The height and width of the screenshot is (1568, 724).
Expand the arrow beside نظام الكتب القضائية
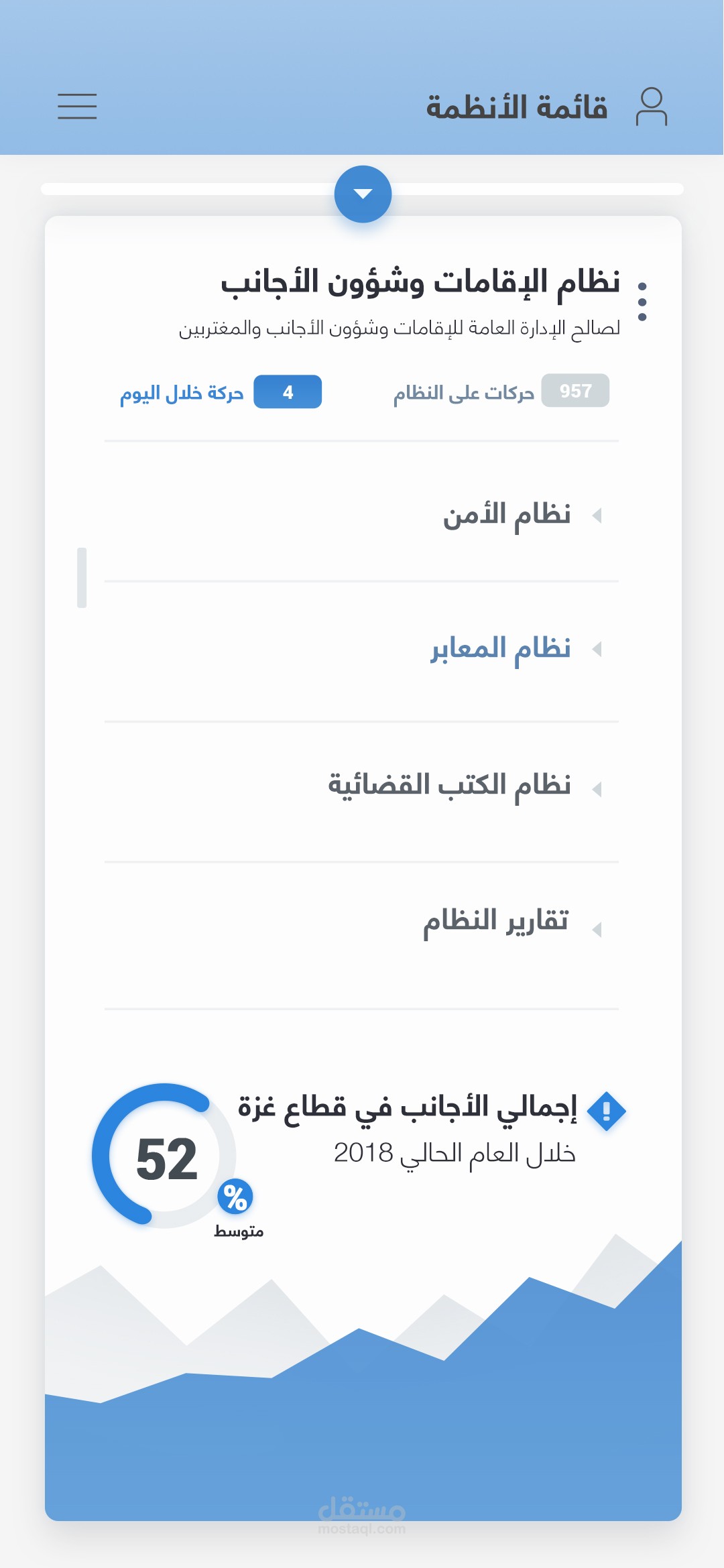tap(597, 789)
